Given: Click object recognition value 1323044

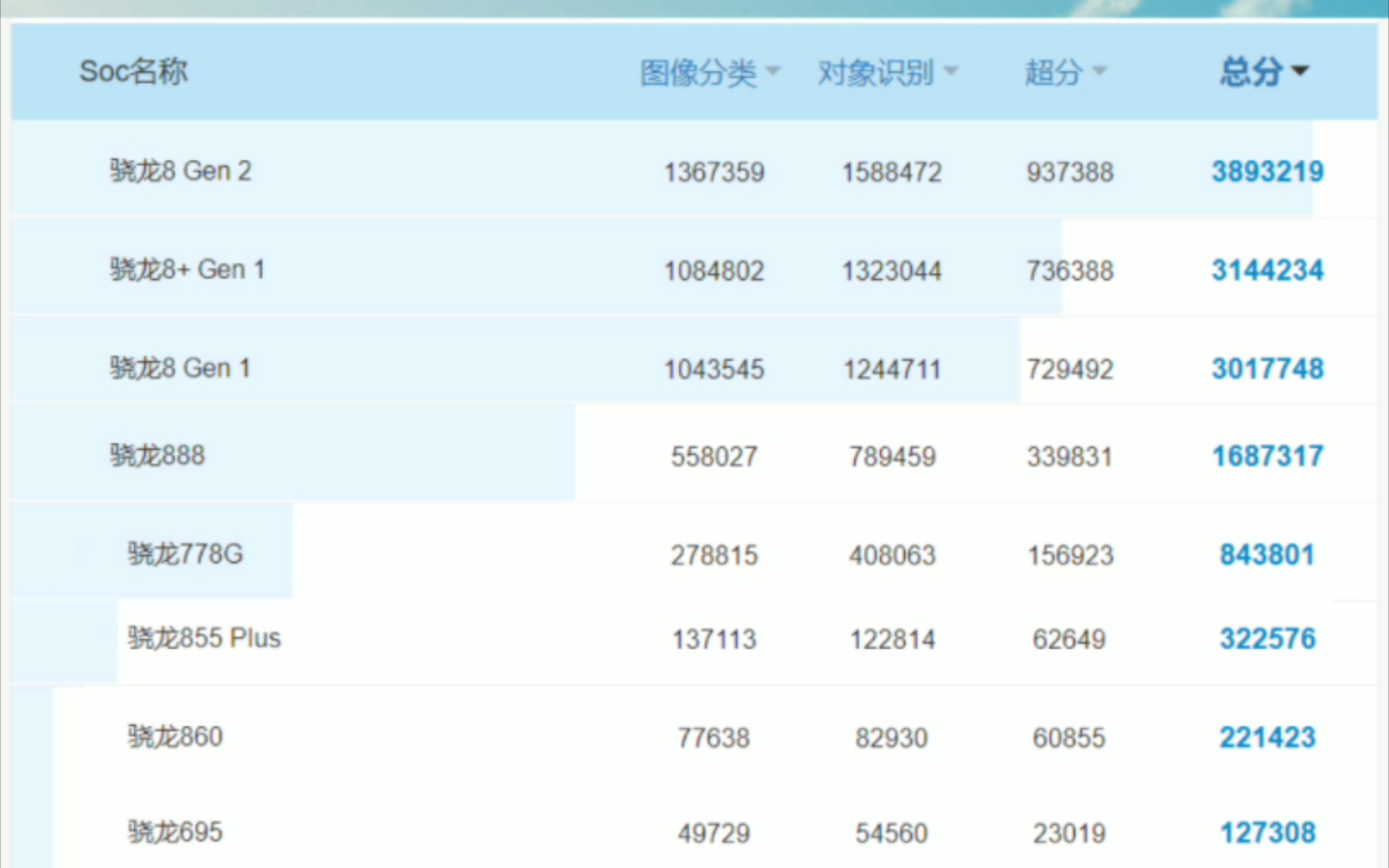Looking at the screenshot, I should (891, 271).
